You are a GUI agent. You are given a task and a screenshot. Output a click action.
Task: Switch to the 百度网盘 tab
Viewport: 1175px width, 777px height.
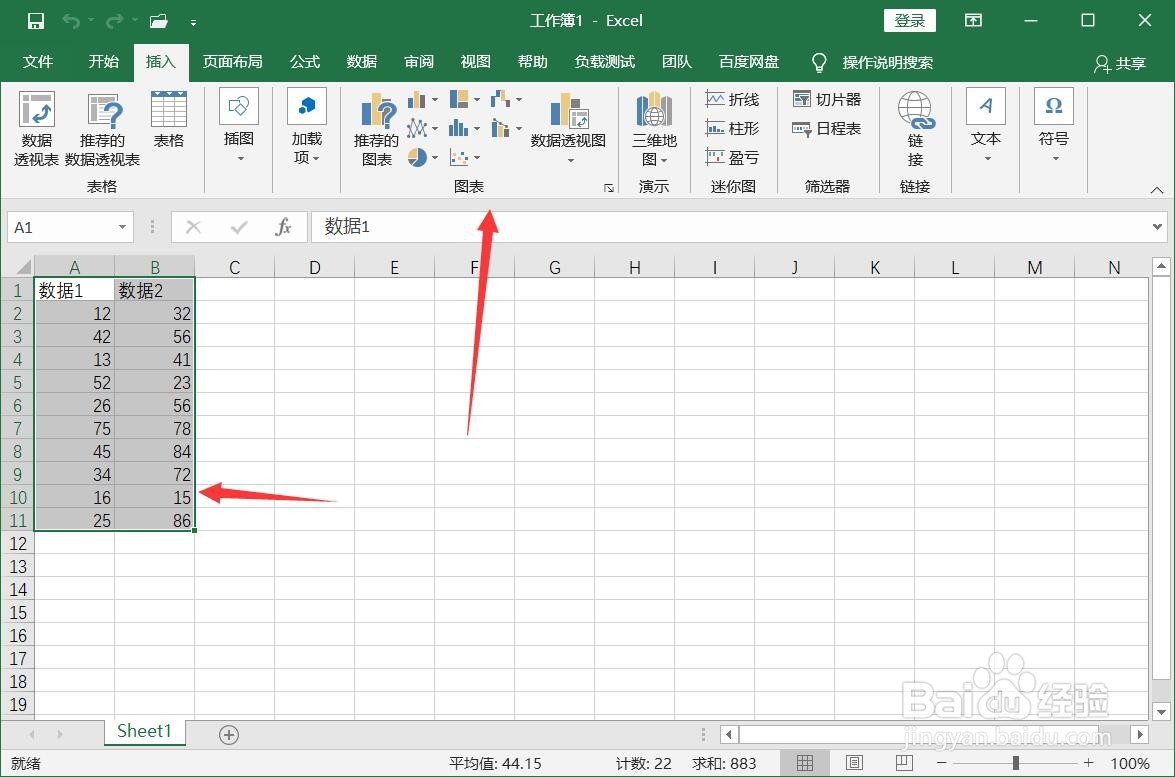coord(749,62)
